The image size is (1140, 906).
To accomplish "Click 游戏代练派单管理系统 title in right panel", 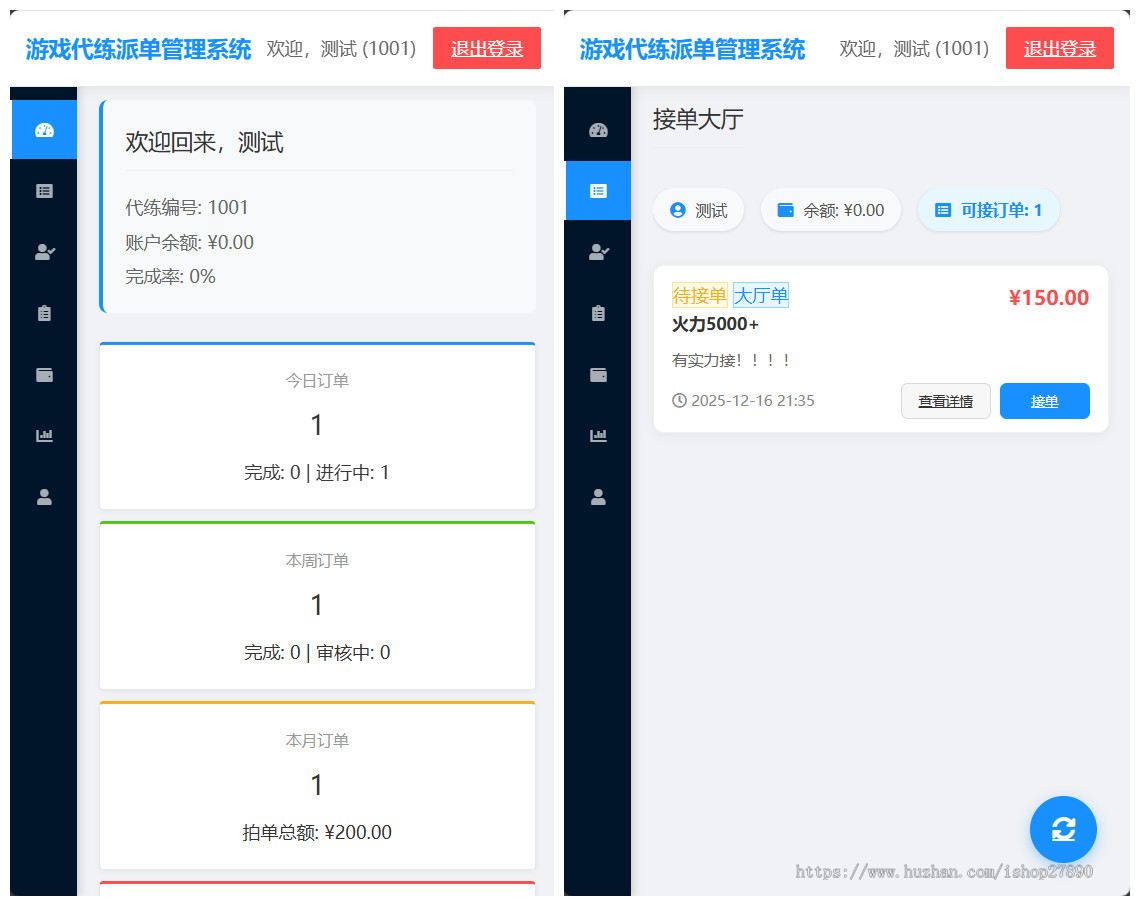I will click(x=692, y=49).
